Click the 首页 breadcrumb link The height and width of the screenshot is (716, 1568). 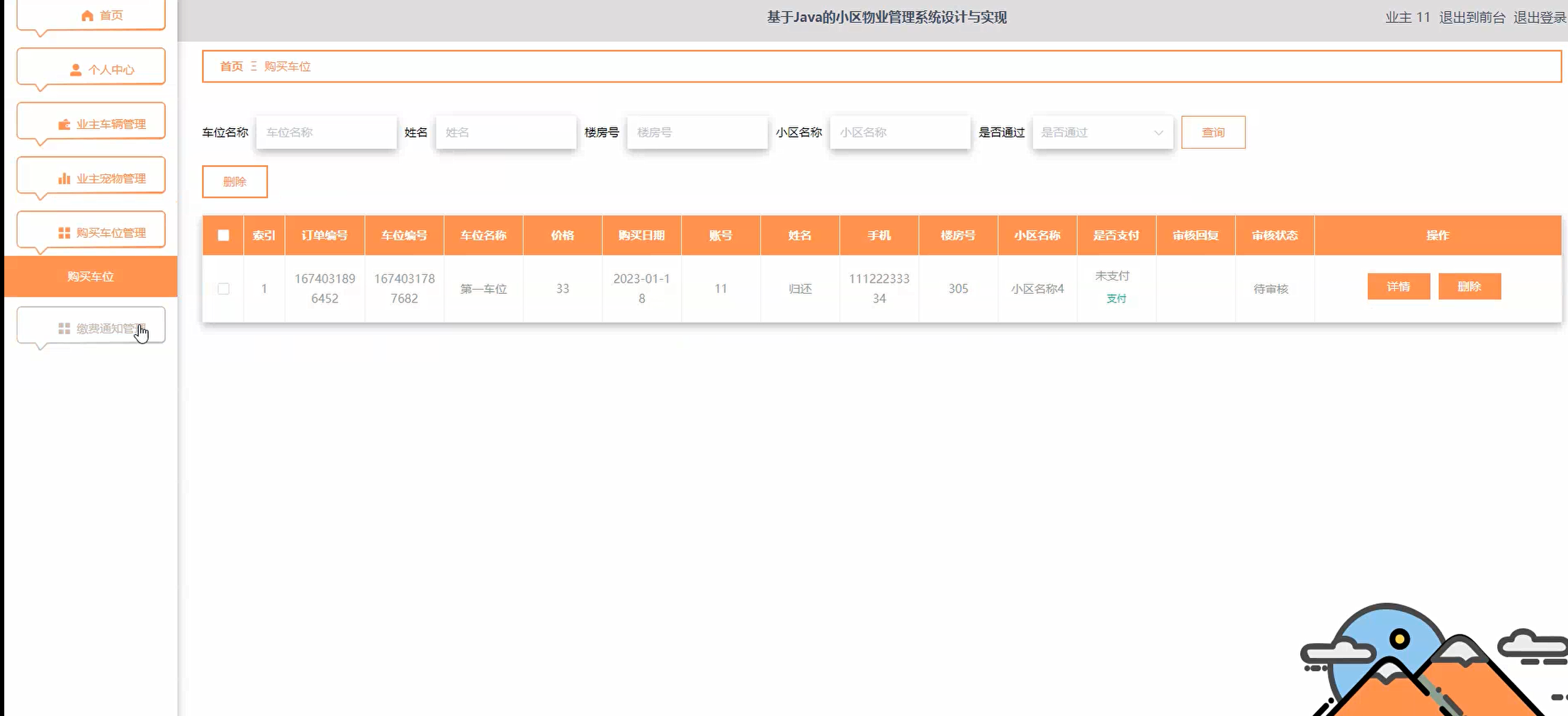tap(231, 67)
